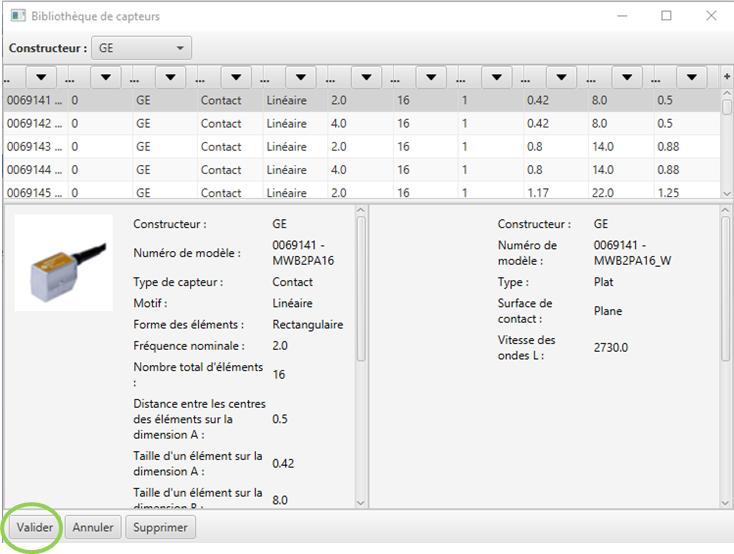
Task: Click the Supprimer button
Action: click(x=160, y=527)
